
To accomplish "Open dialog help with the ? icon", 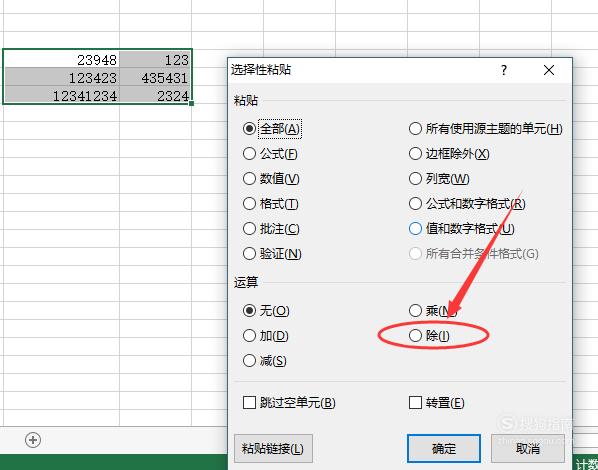I will tap(504, 70).
